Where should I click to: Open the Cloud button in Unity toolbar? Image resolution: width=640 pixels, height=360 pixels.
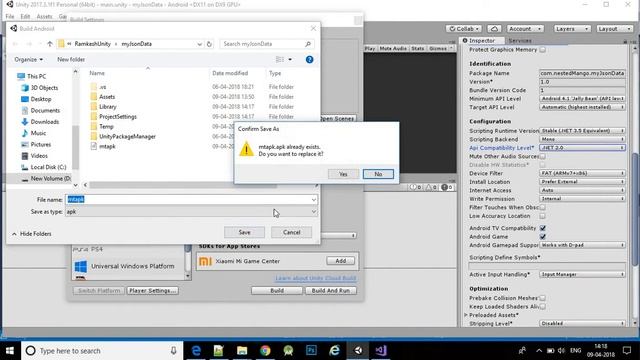[494, 29]
